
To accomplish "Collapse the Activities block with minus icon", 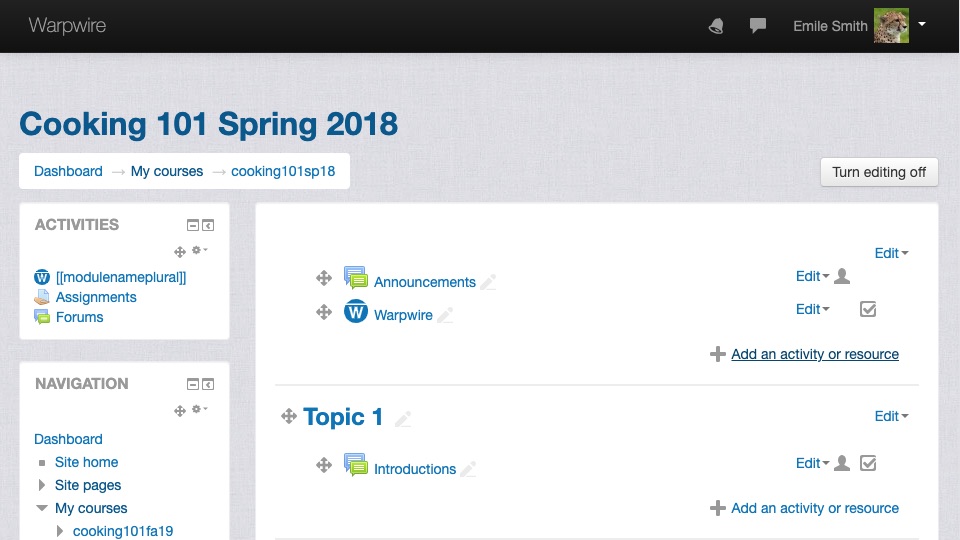I will point(193,225).
